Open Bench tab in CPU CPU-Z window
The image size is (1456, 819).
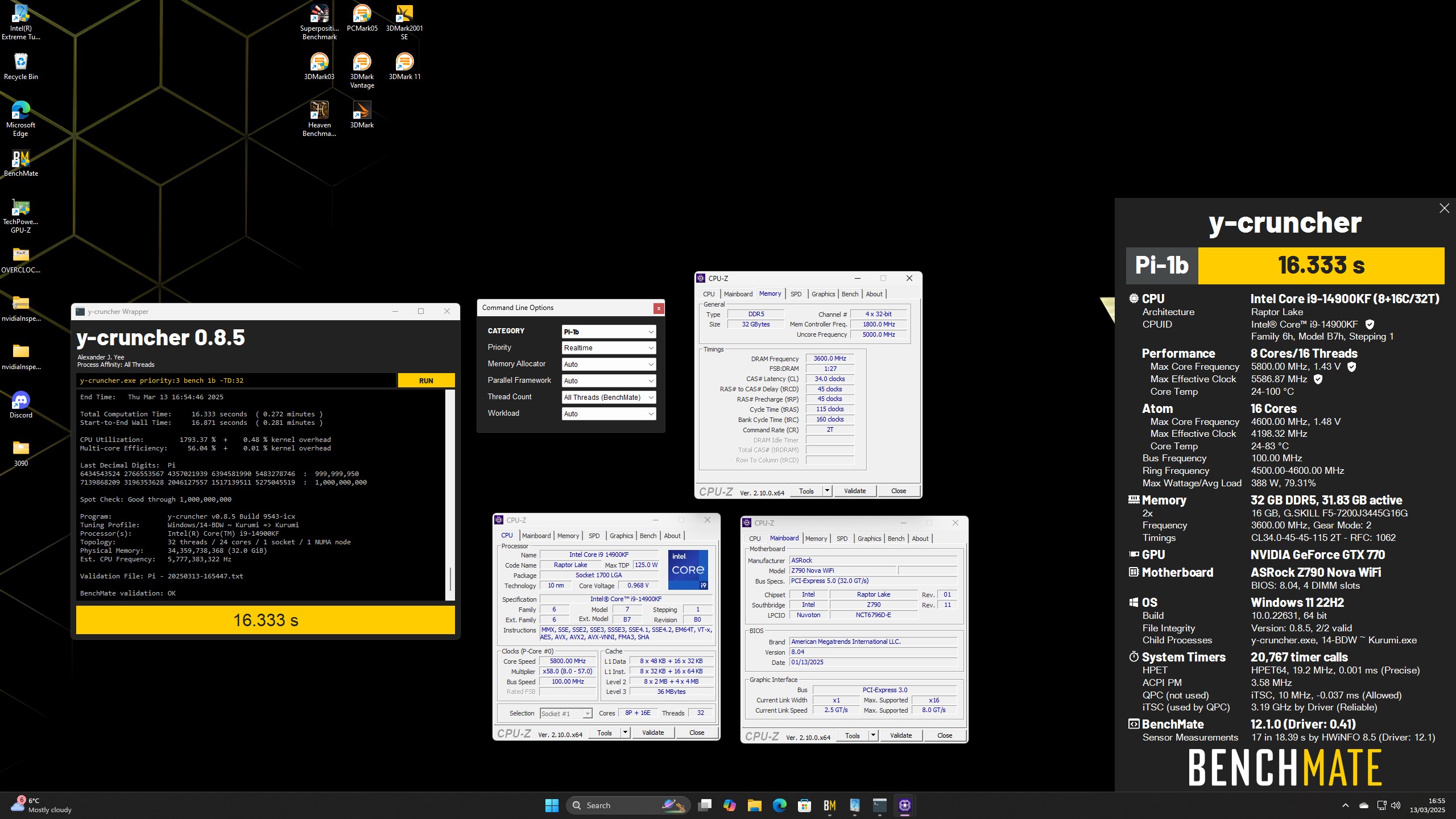[648, 536]
